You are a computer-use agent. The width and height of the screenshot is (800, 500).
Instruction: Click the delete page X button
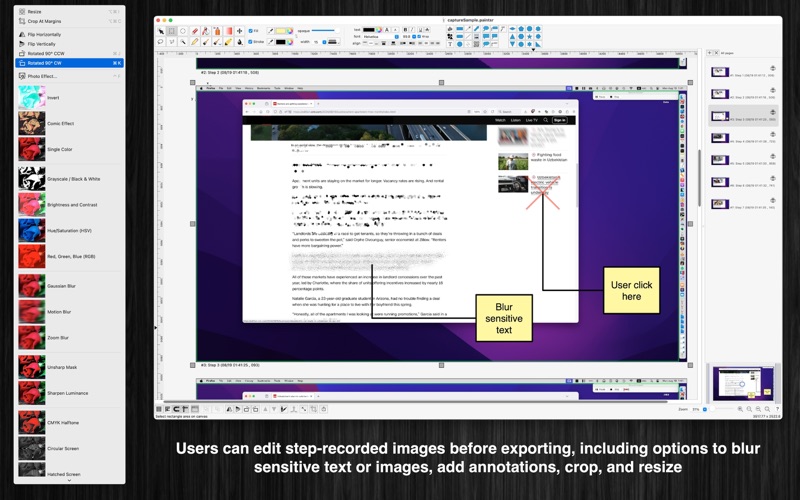[x=716, y=53]
